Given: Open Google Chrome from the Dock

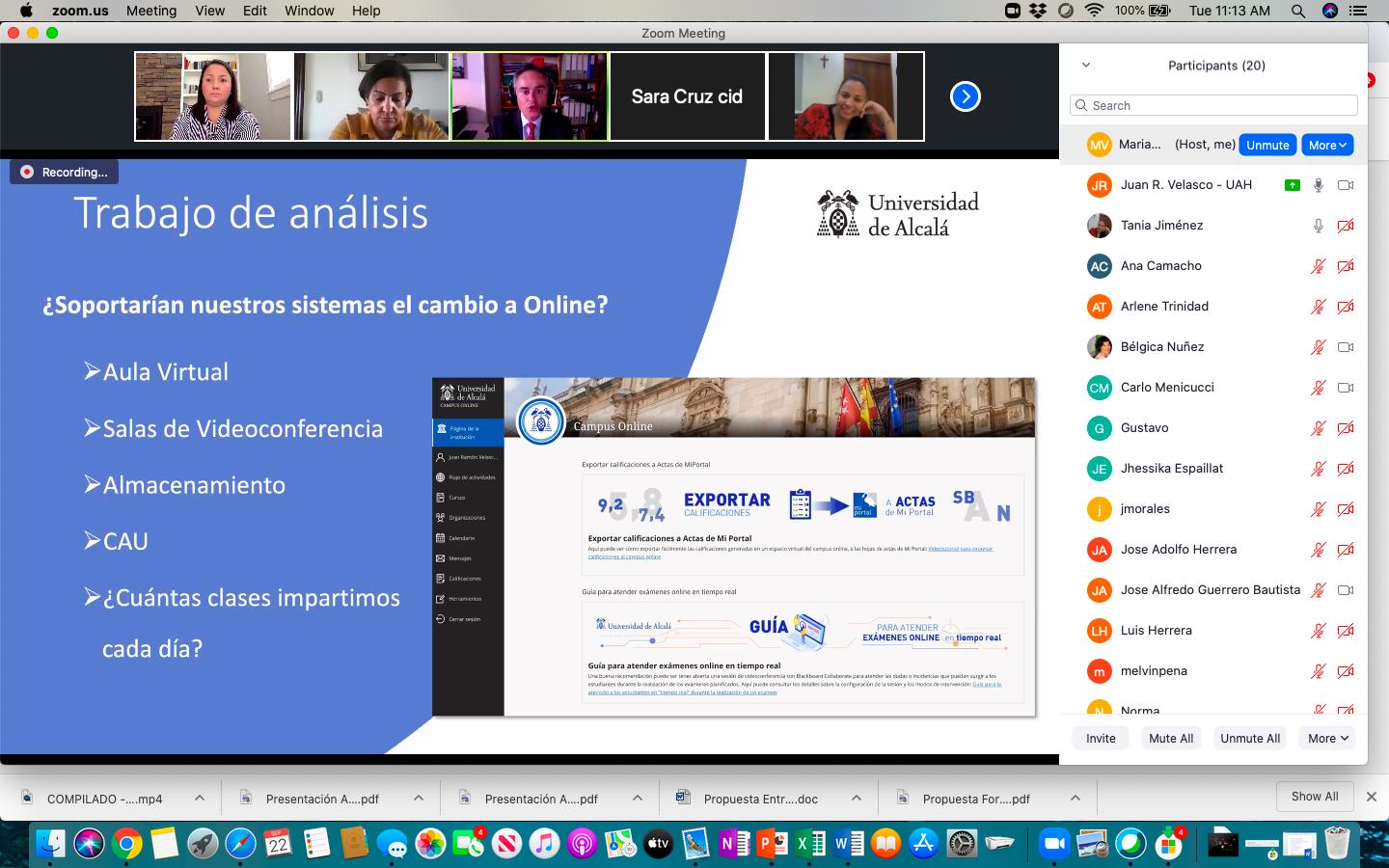Looking at the screenshot, I should coord(126,844).
